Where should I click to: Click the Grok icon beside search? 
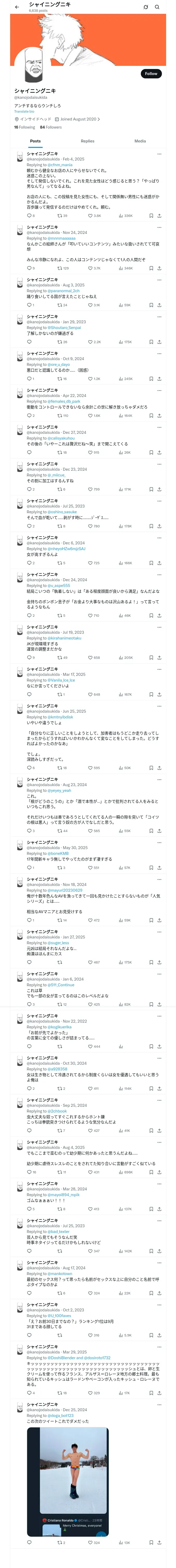click(x=146, y=7)
